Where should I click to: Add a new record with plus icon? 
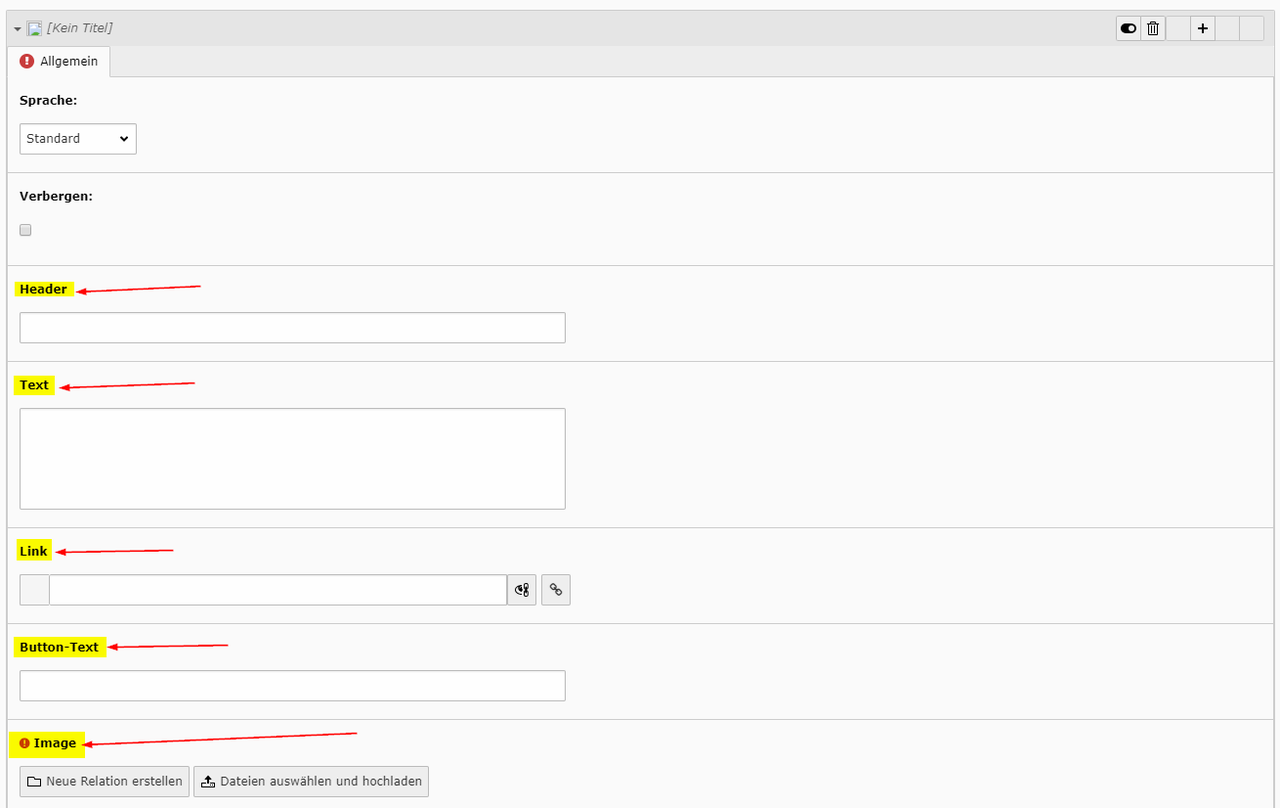point(1203,29)
